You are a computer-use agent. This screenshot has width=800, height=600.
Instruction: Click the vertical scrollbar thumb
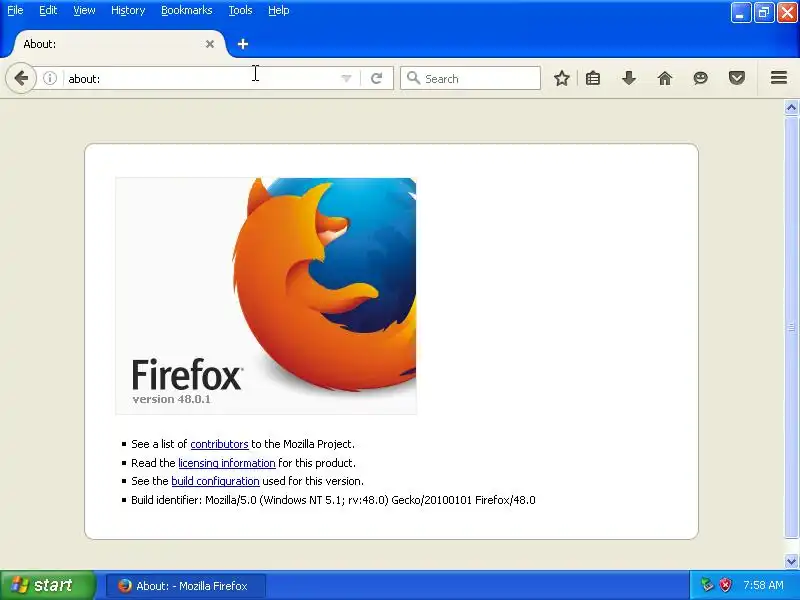(791, 327)
